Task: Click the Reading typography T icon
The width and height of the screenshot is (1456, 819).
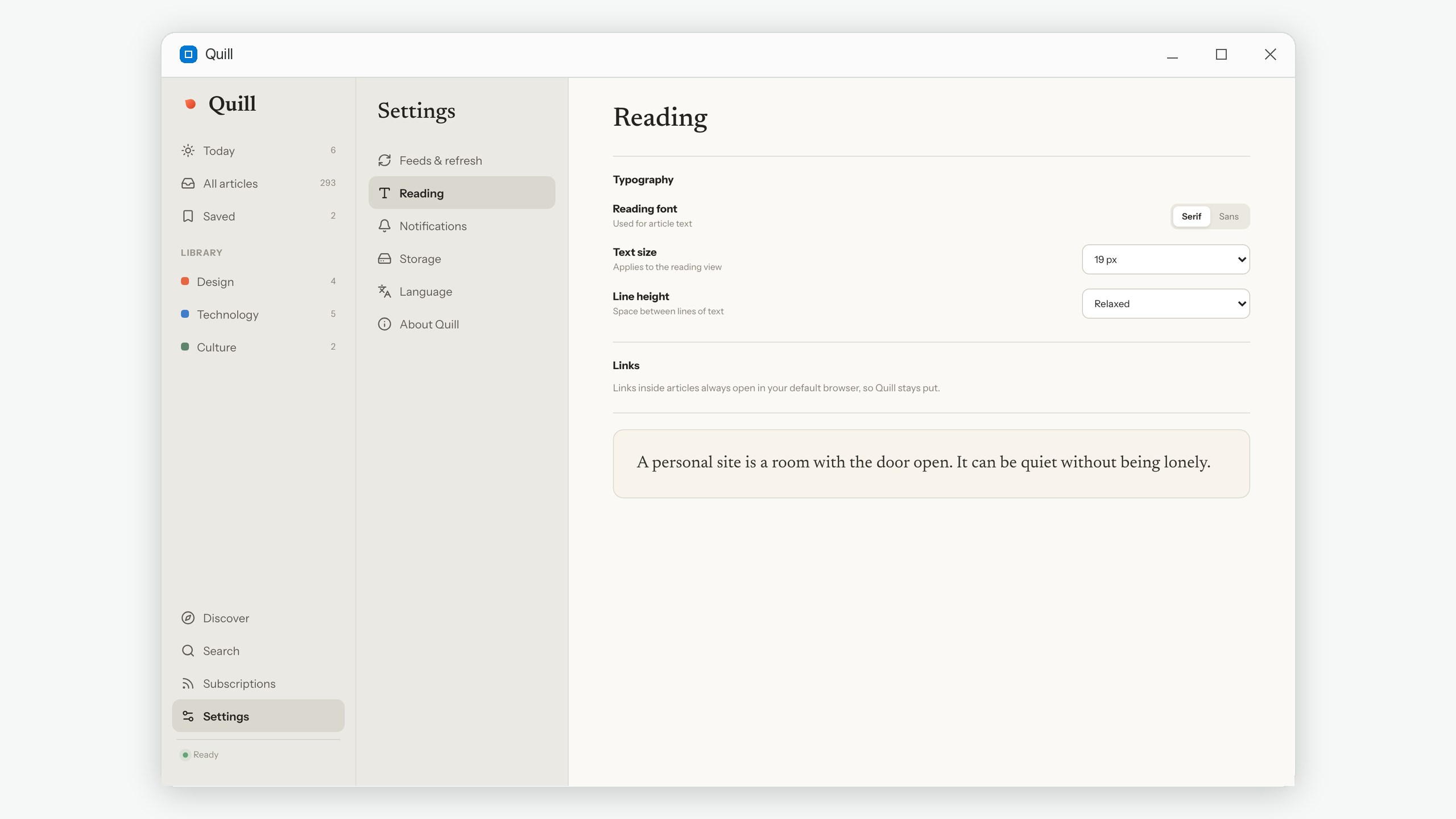Action: pos(384,193)
